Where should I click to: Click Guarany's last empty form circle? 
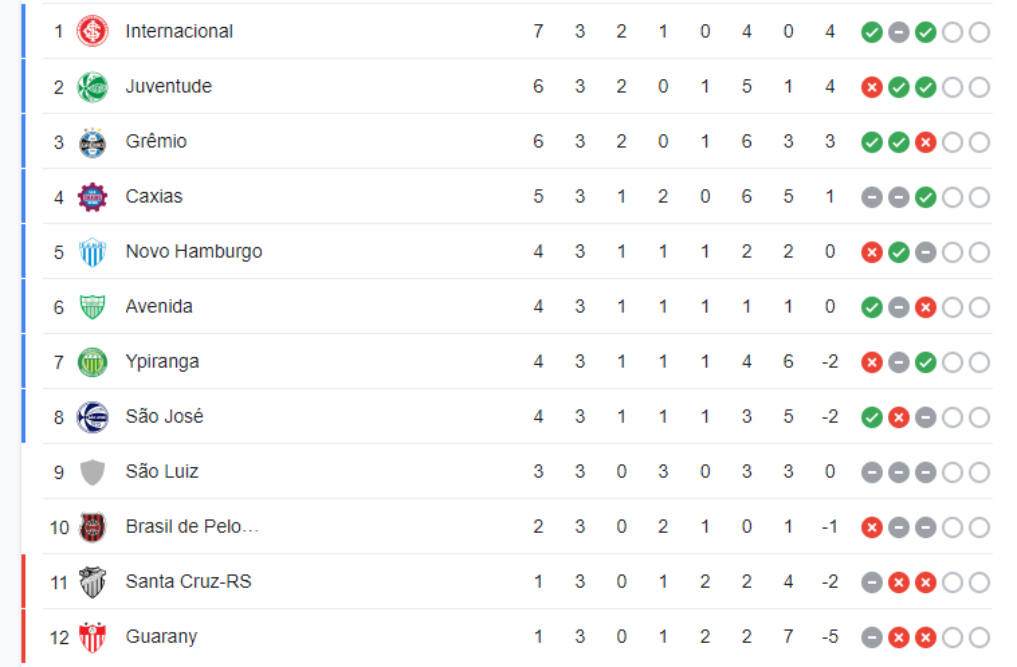[980, 637]
